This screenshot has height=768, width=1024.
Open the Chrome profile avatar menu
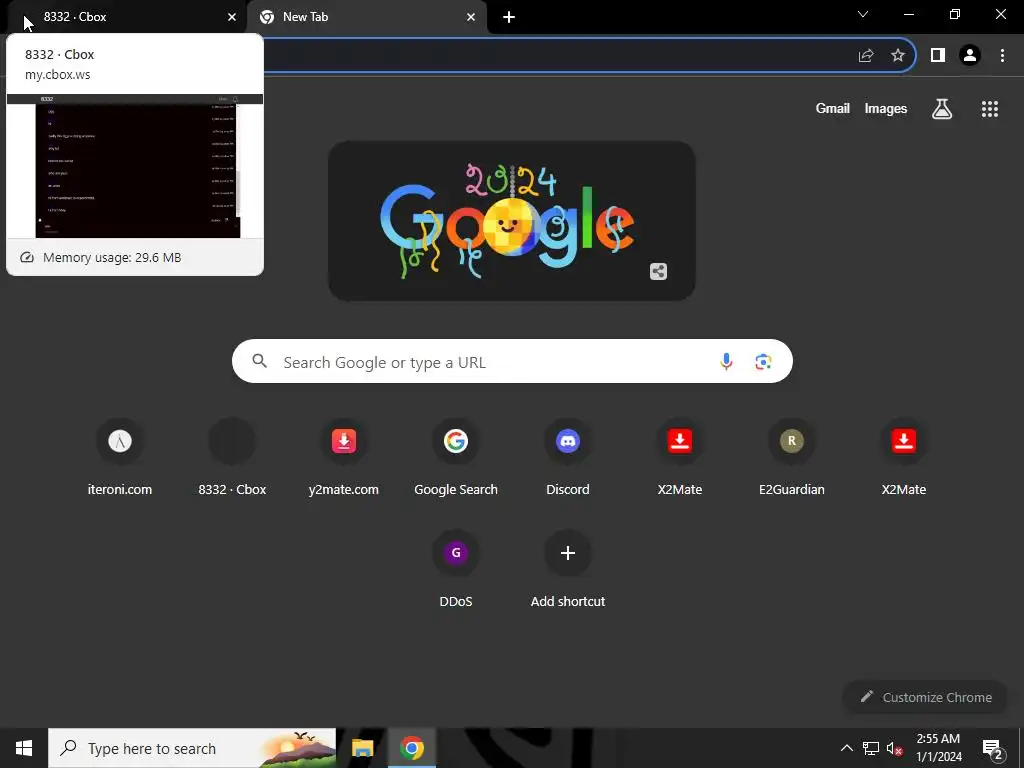click(x=970, y=56)
